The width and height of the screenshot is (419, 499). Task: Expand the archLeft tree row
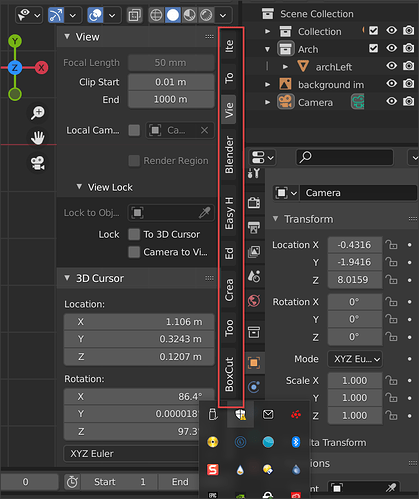(285, 67)
